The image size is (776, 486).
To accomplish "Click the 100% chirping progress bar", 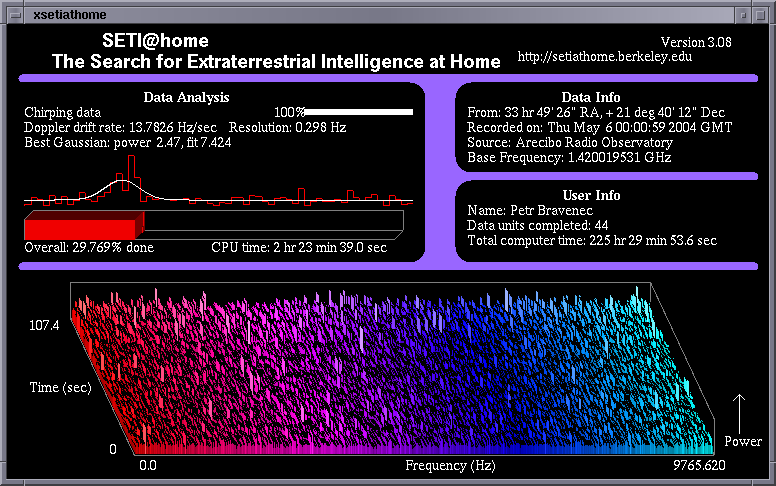I will (x=358, y=112).
